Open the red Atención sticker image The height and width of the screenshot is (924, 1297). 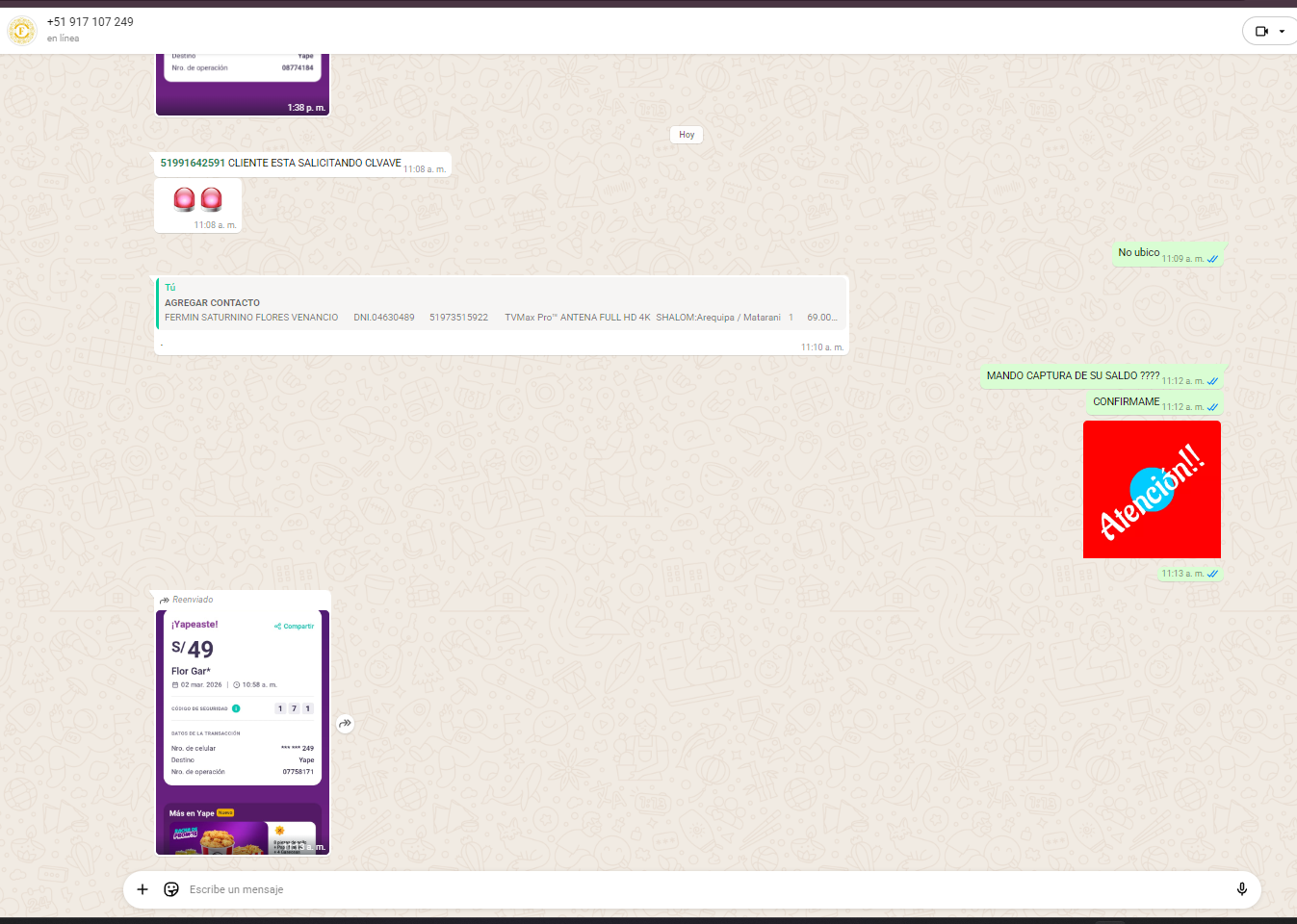coord(1152,489)
